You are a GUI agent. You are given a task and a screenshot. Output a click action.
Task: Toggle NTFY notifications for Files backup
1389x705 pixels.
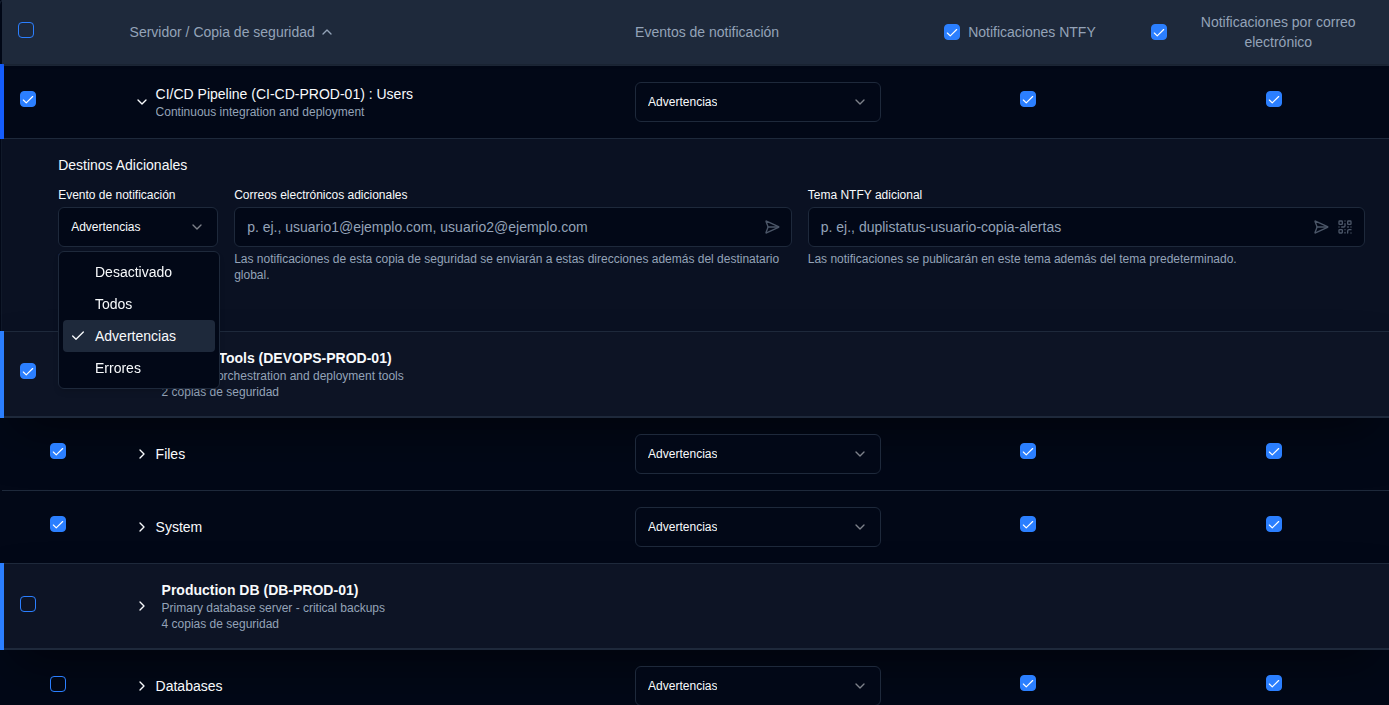pyautogui.click(x=1028, y=451)
